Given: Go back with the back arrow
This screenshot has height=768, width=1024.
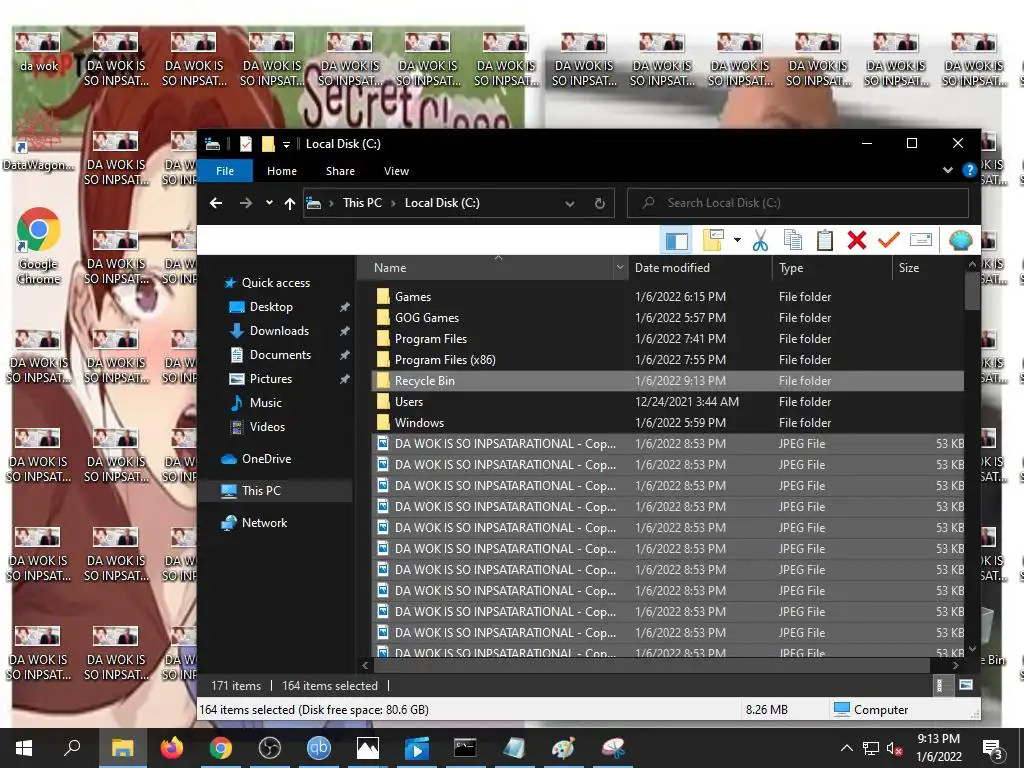Looking at the screenshot, I should (x=216, y=203).
